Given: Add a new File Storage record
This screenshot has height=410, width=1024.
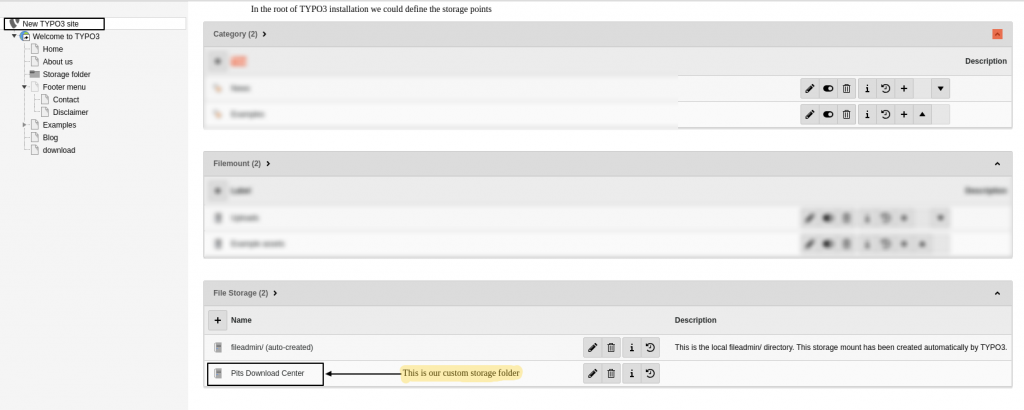Looking at the screenshot, I should point(217,320).
